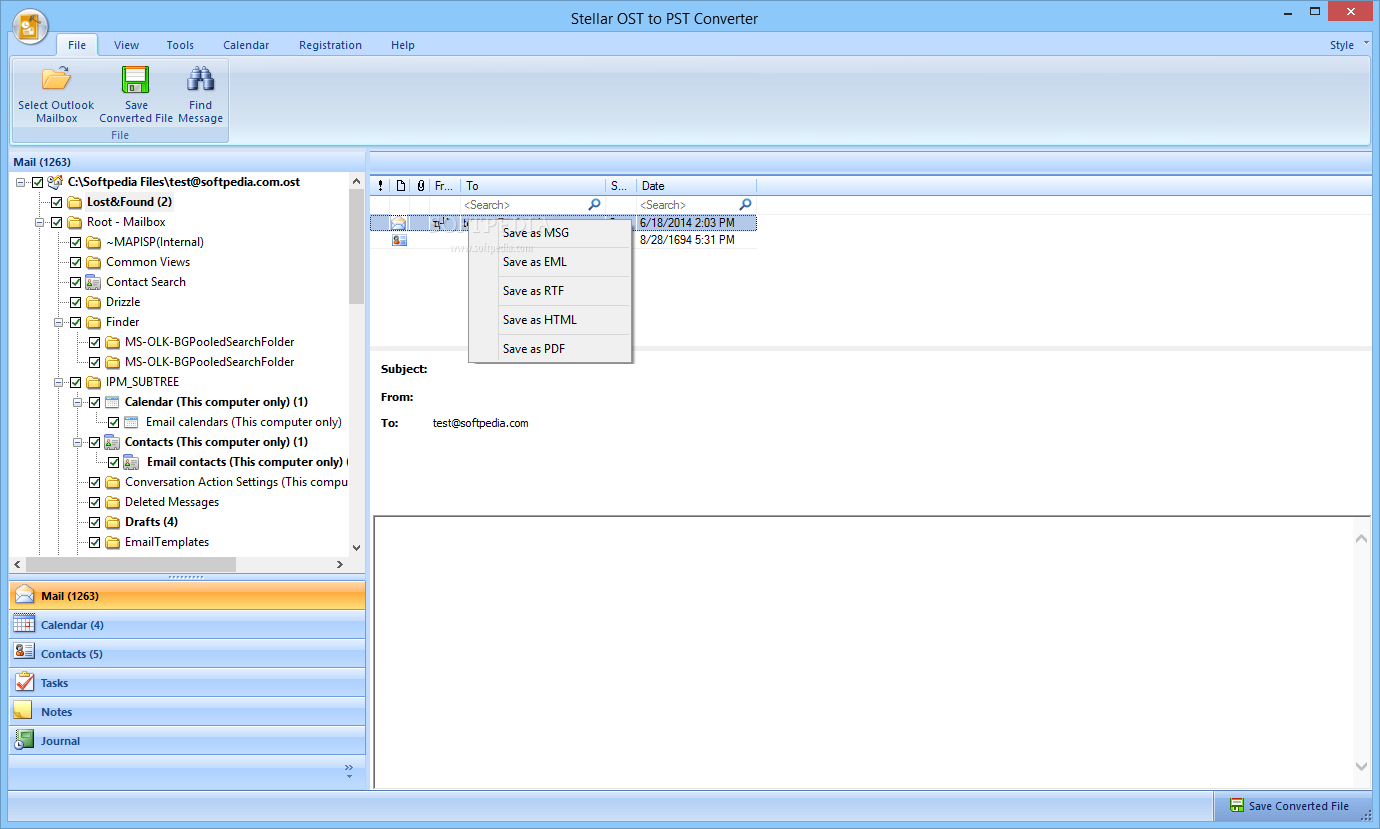
Task: Click the Find Message binoculars icon
Action: (201, 79)
